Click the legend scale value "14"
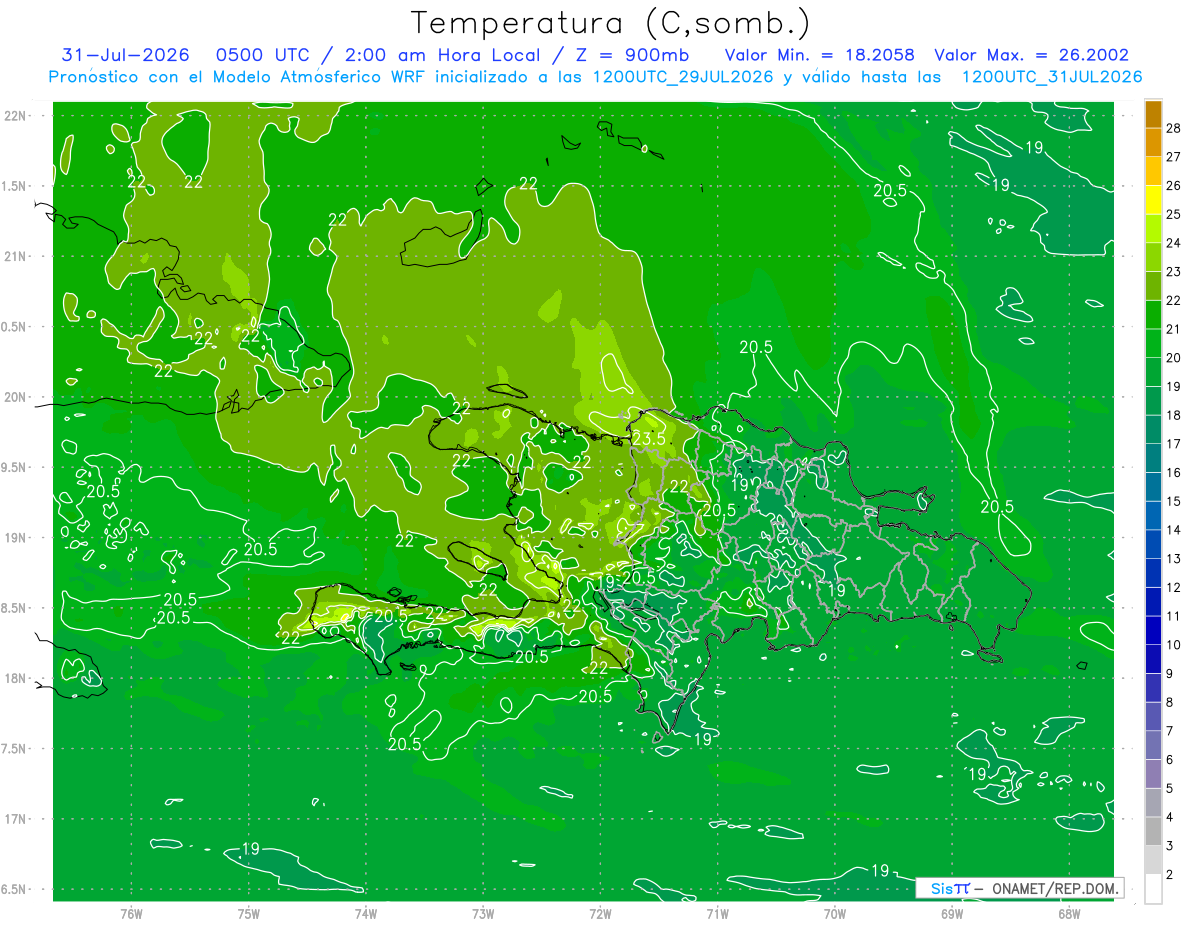1200x927 pixels. tap(1174, 530)
